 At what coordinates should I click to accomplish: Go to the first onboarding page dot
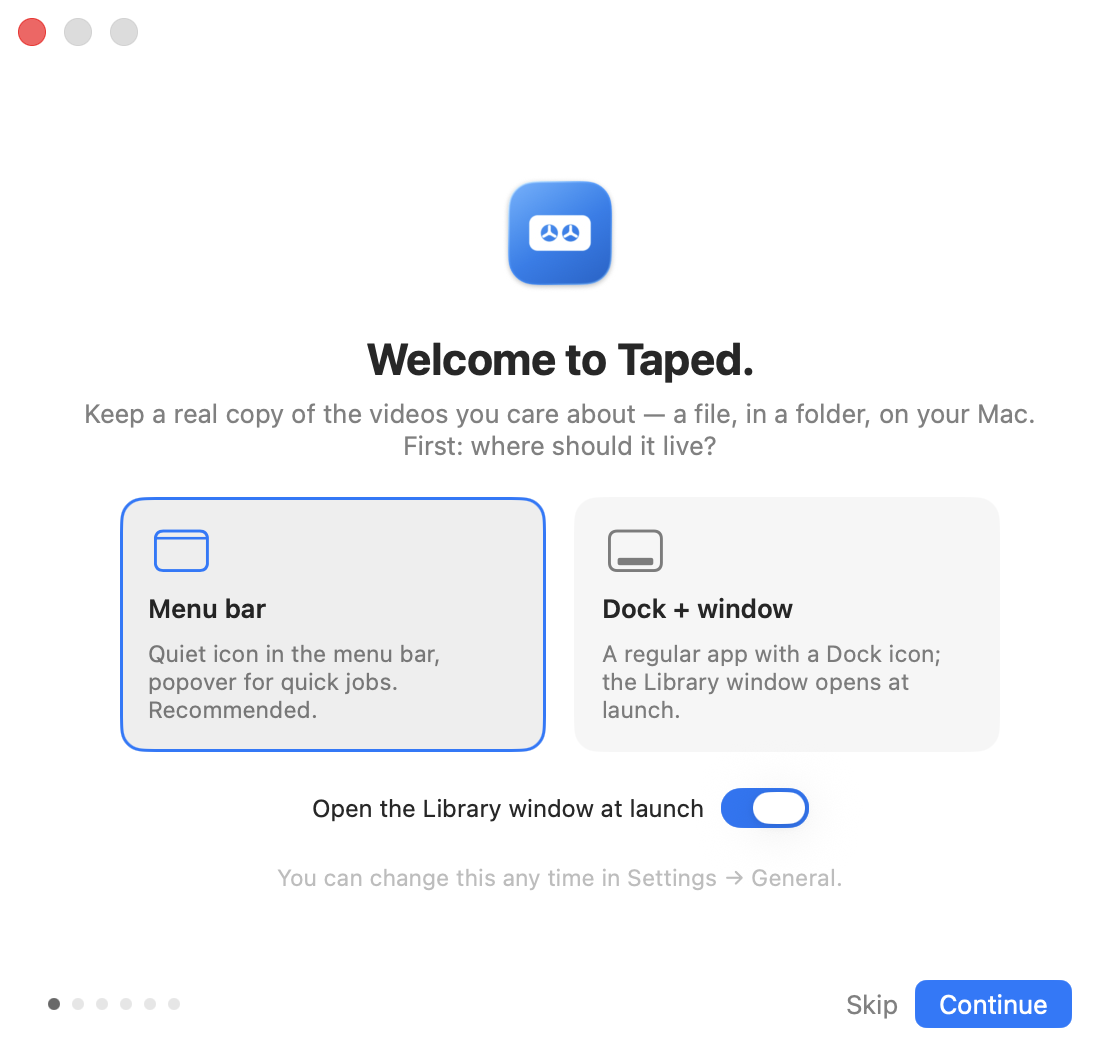click(x=54, y=1004)
